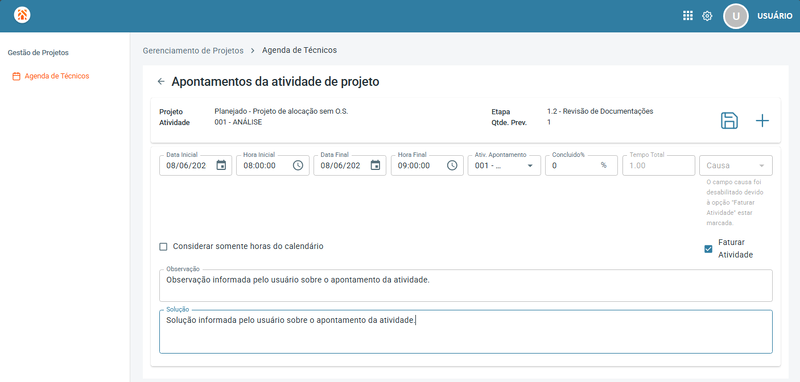800x382 pixels.
Task: Toggle Considerar somente horas do calendário checkbox
Action: [163, 247]
